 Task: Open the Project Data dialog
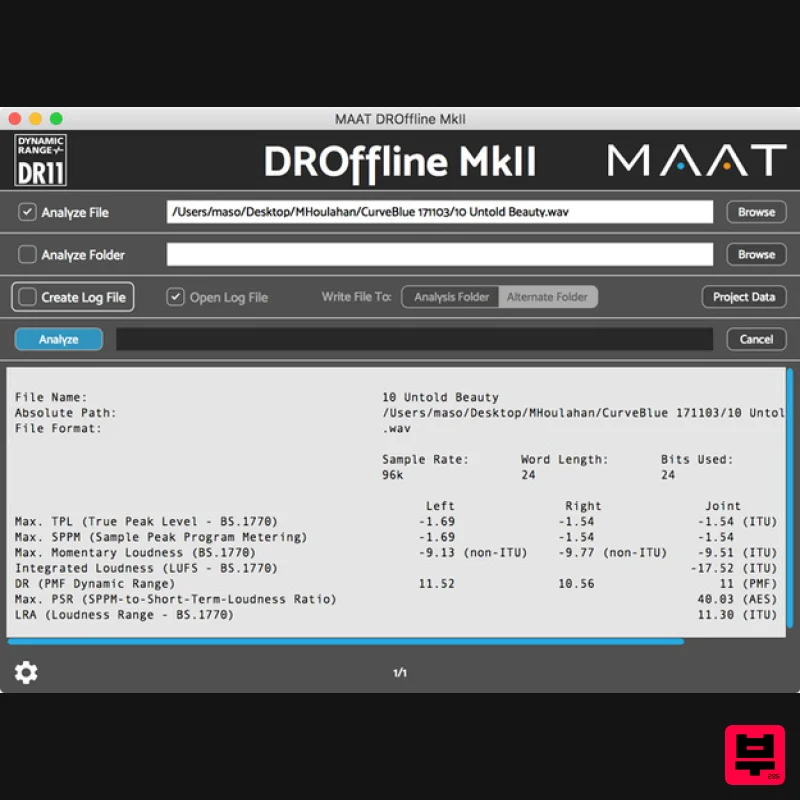coord(744,297)
